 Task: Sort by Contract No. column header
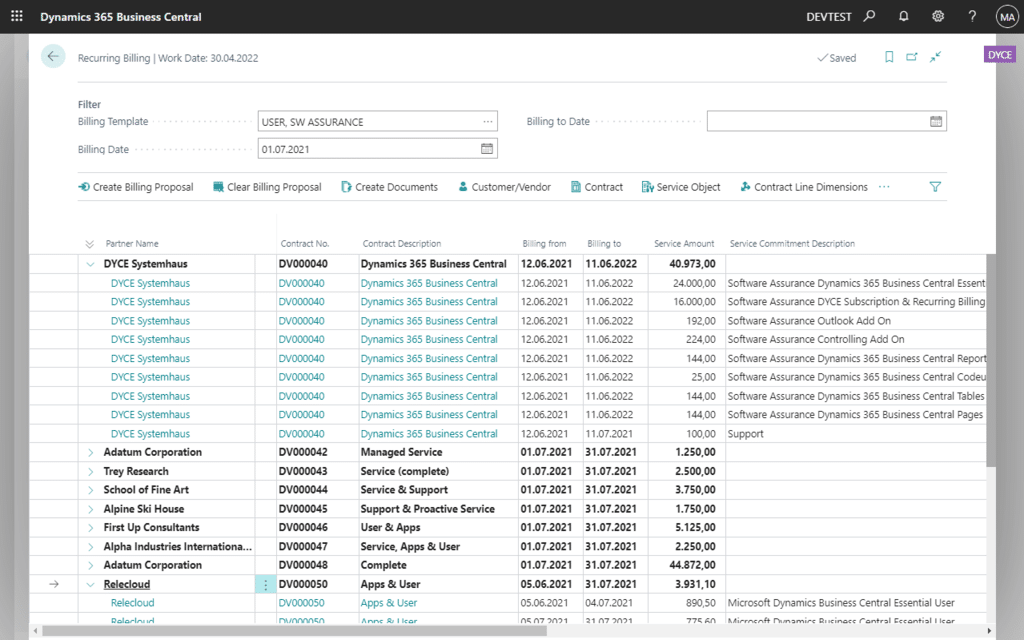click(305, 244)
